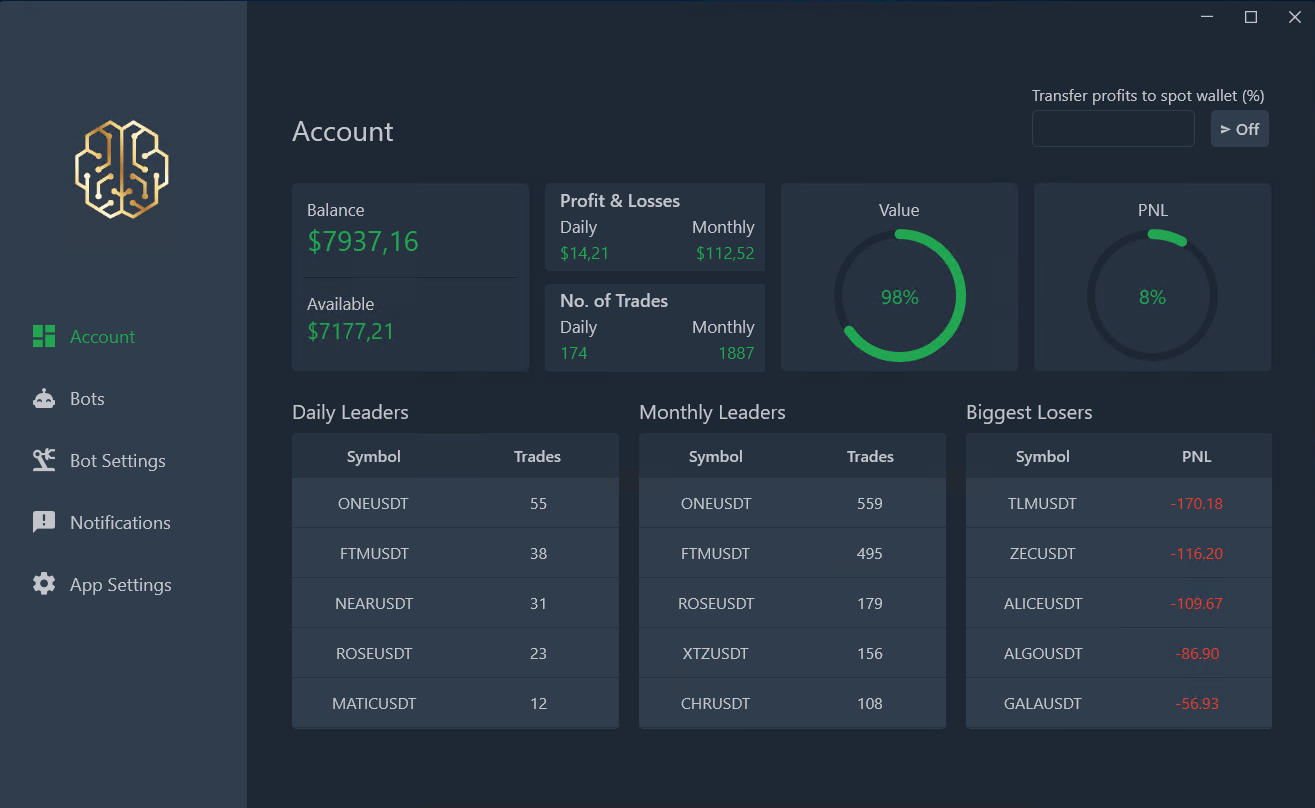
Task: Click the transfer profits percentage input field
Action: 1112,129
